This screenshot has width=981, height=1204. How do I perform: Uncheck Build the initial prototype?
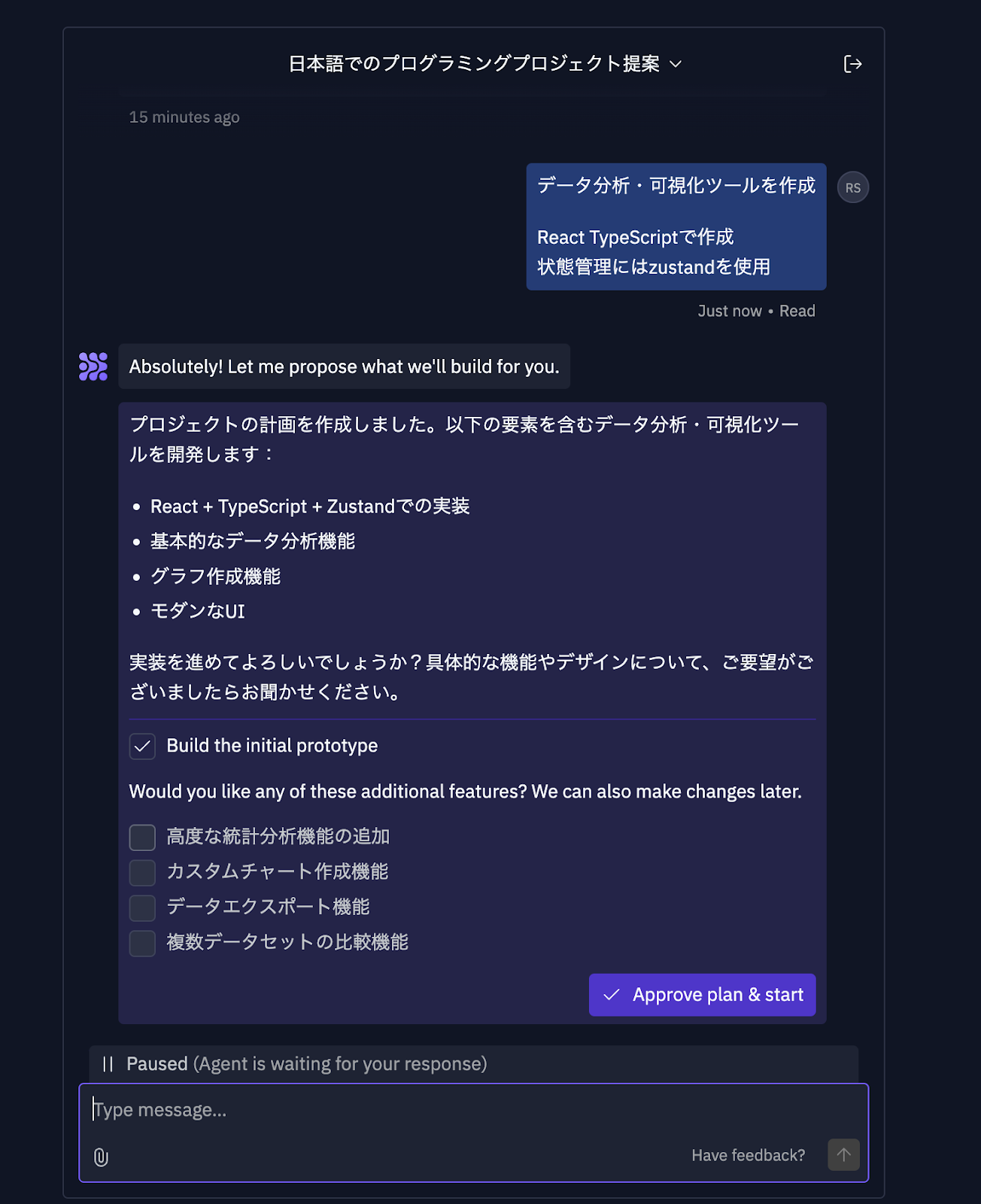142,746
